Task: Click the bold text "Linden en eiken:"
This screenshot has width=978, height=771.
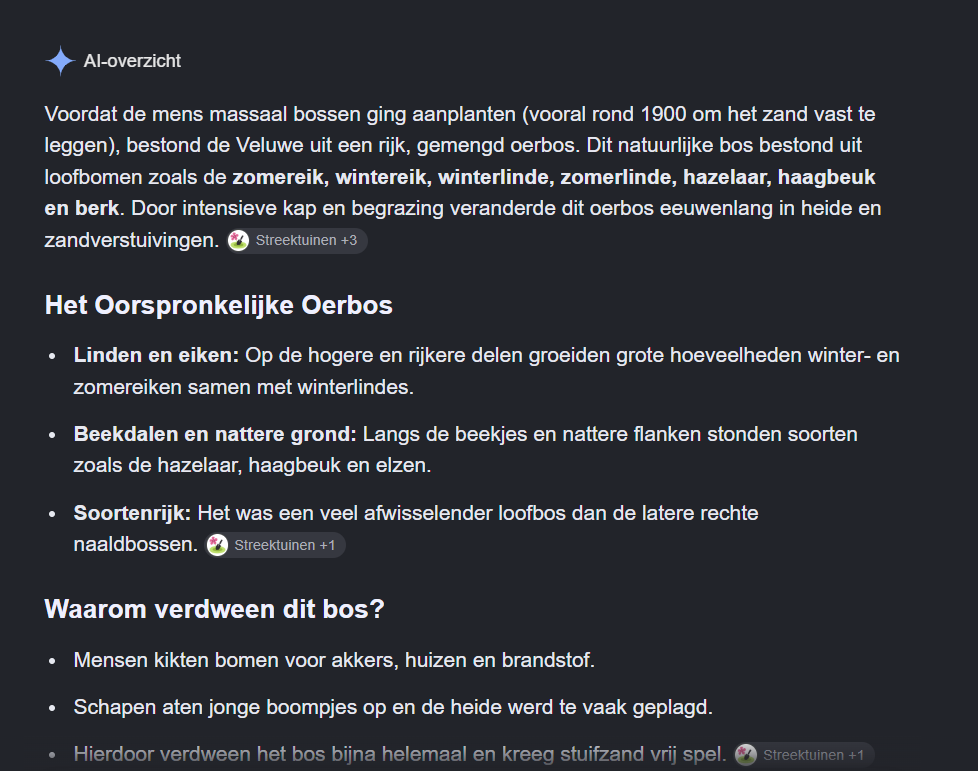Action: [x=157, y=356]
